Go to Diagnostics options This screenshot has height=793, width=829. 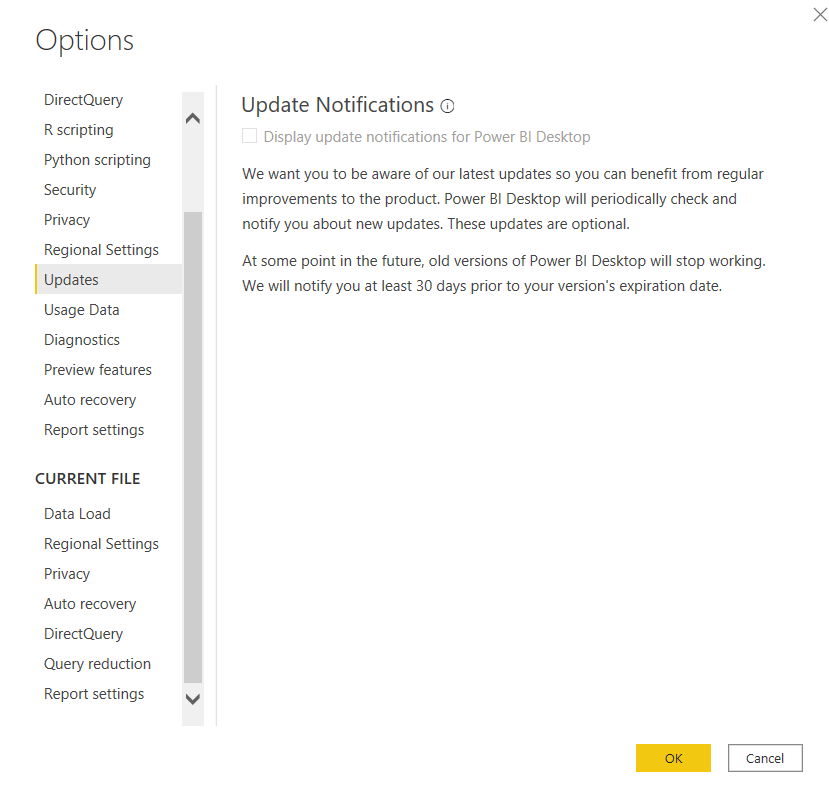pos(82,340)
